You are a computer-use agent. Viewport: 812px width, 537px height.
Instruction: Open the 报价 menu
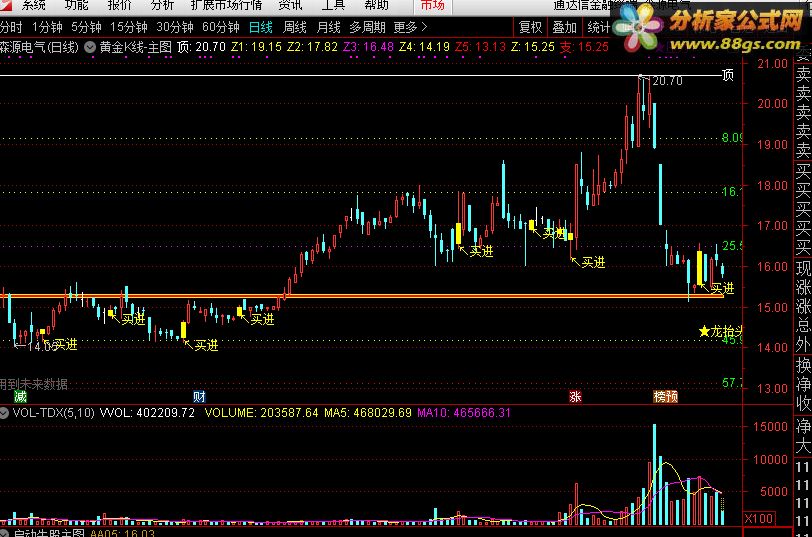tap(120, 5)
